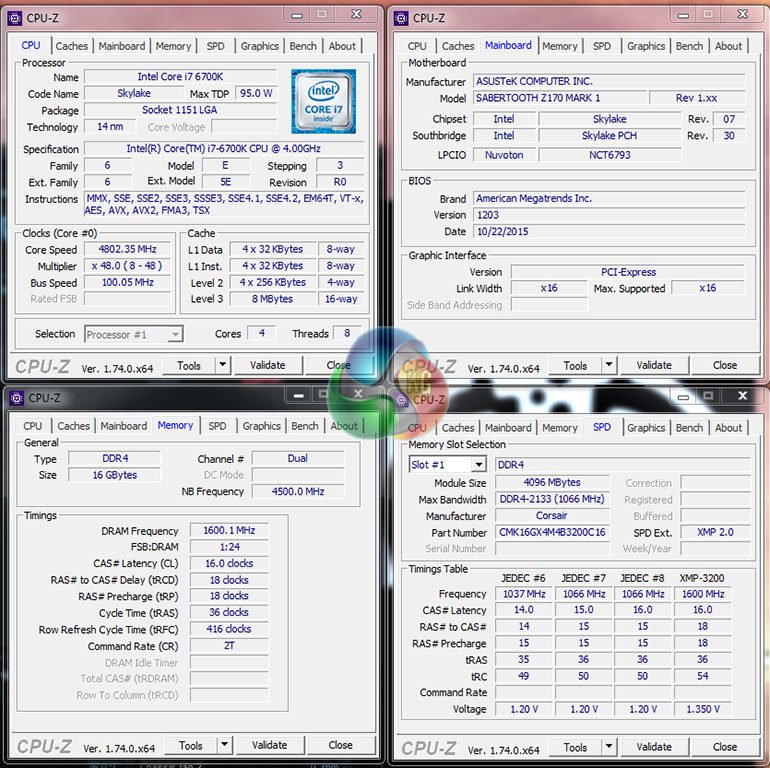Click the DRAM Frequency value 1600.1 MHz
Viewport: 770px width, 768px height.
point(229,530)
